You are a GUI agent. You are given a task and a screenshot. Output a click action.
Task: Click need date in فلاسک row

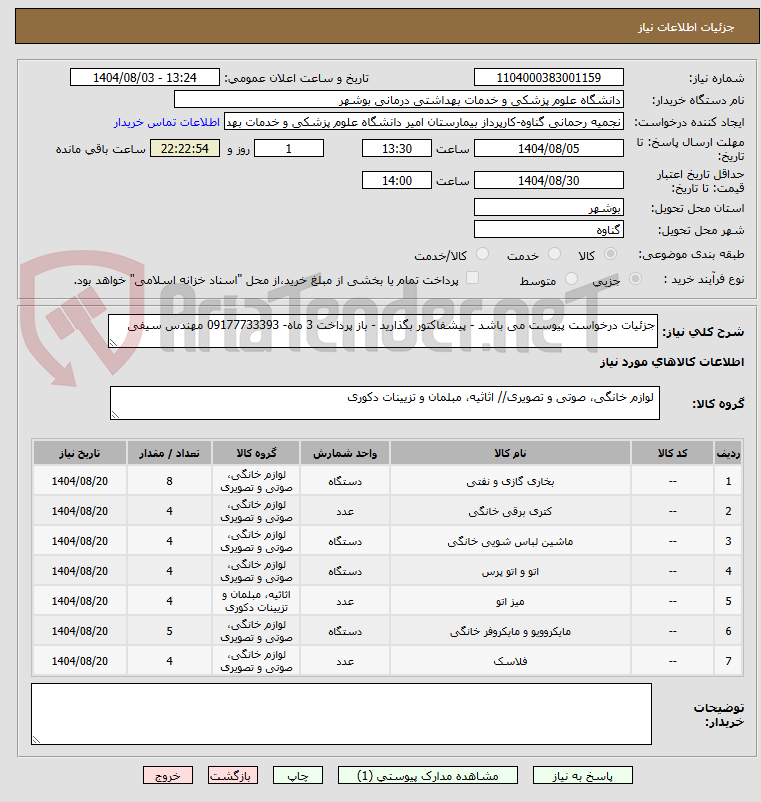80,661
